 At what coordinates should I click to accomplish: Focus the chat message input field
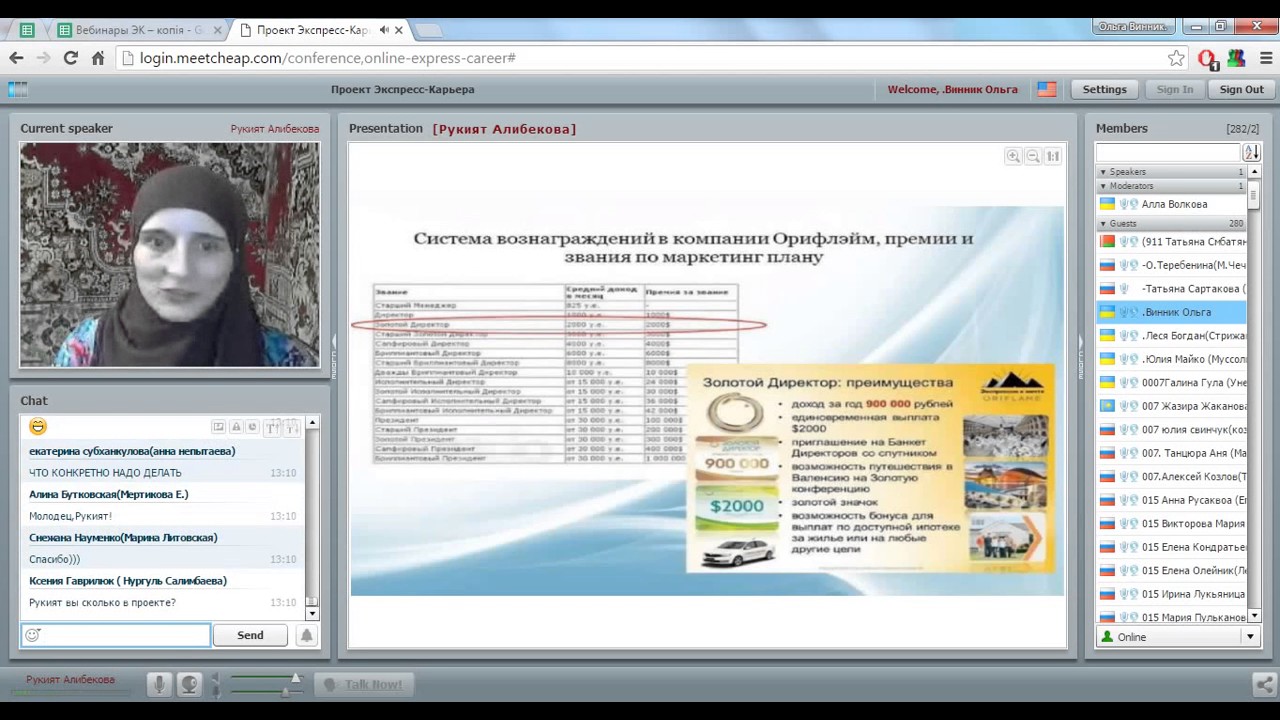[115, 635]
